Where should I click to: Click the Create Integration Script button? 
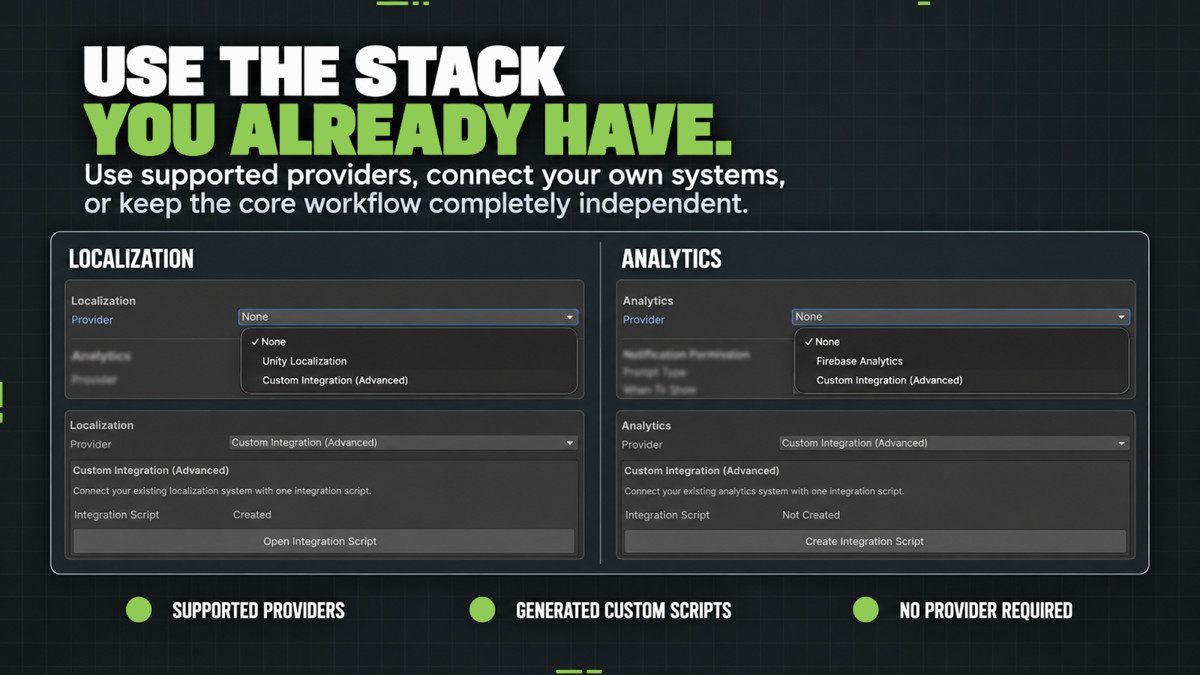[x=875, y=541]
